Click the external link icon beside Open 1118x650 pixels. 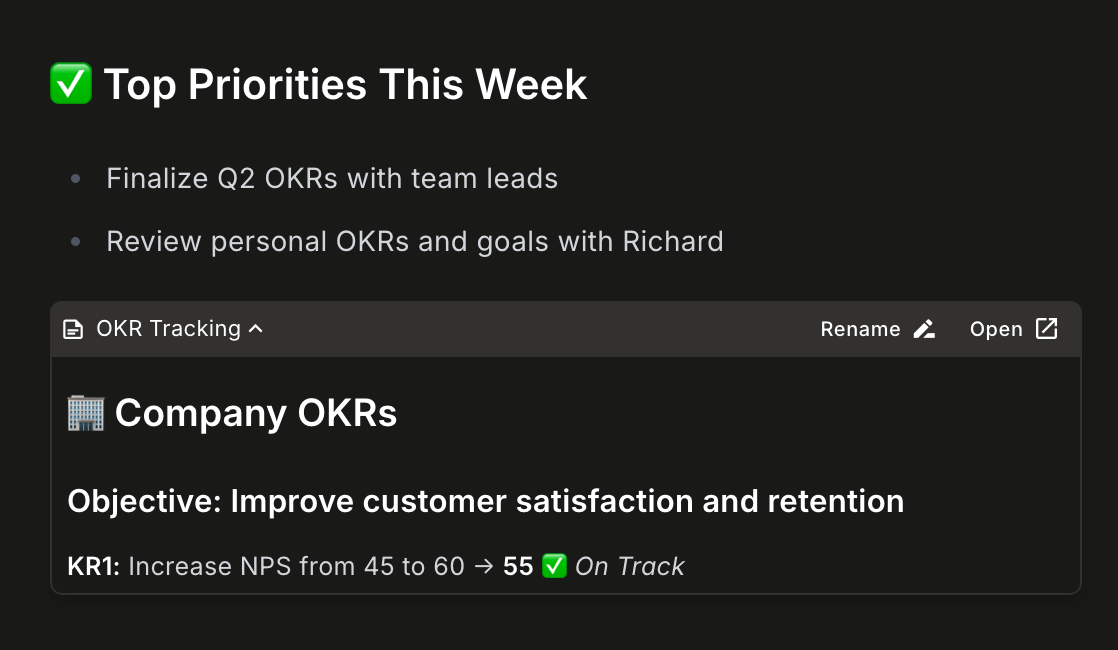[1046, 328]
